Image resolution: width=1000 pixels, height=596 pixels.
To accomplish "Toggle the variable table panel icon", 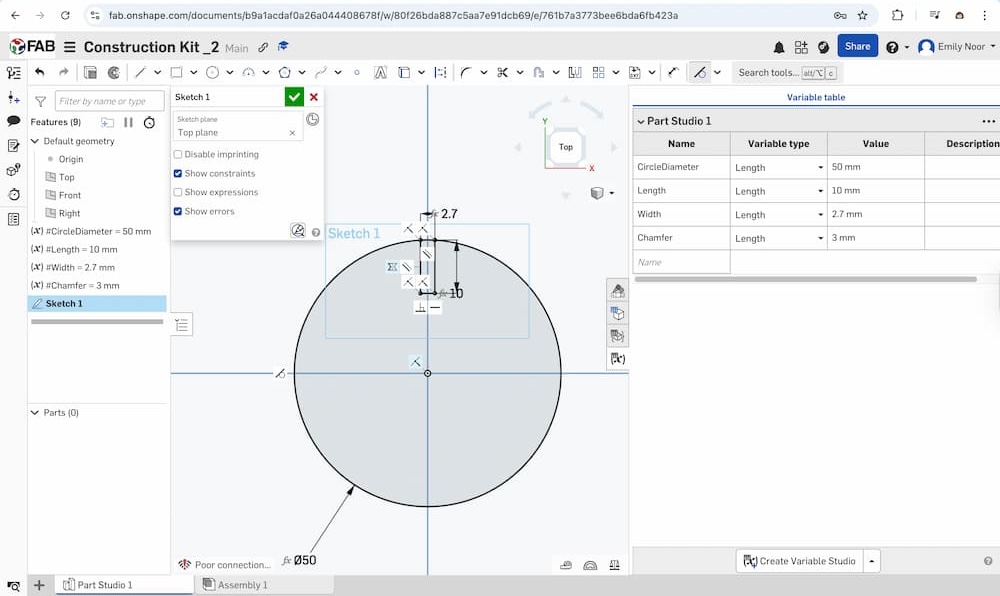I will pos(617,359).
